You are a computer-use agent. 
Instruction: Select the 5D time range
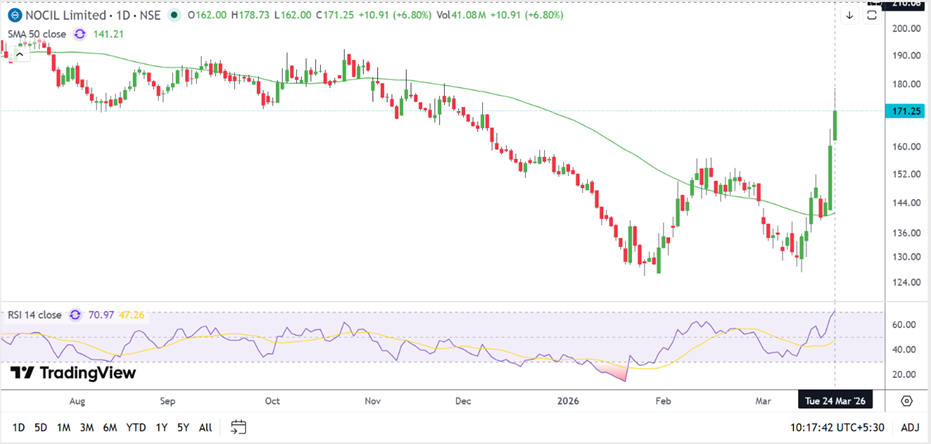40,427
